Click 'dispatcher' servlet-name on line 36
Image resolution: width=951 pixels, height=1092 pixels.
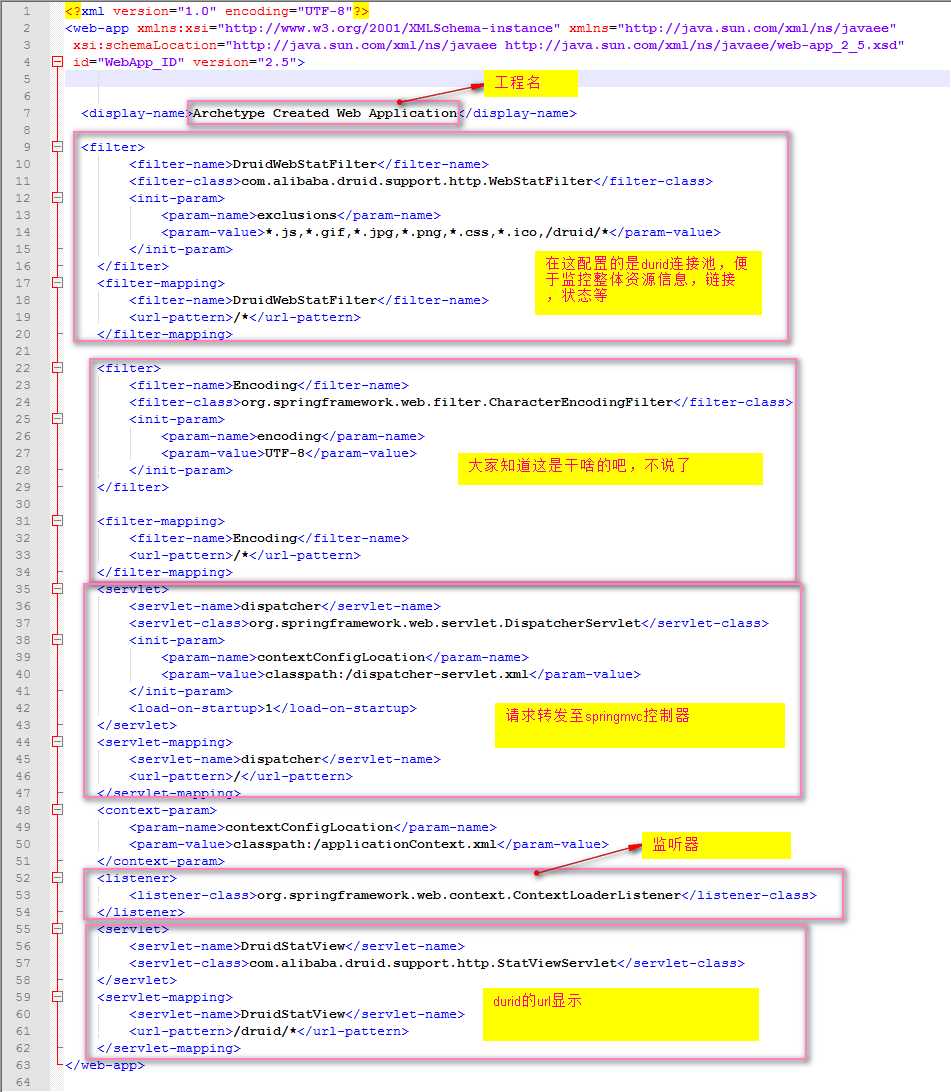coord(281,606)
